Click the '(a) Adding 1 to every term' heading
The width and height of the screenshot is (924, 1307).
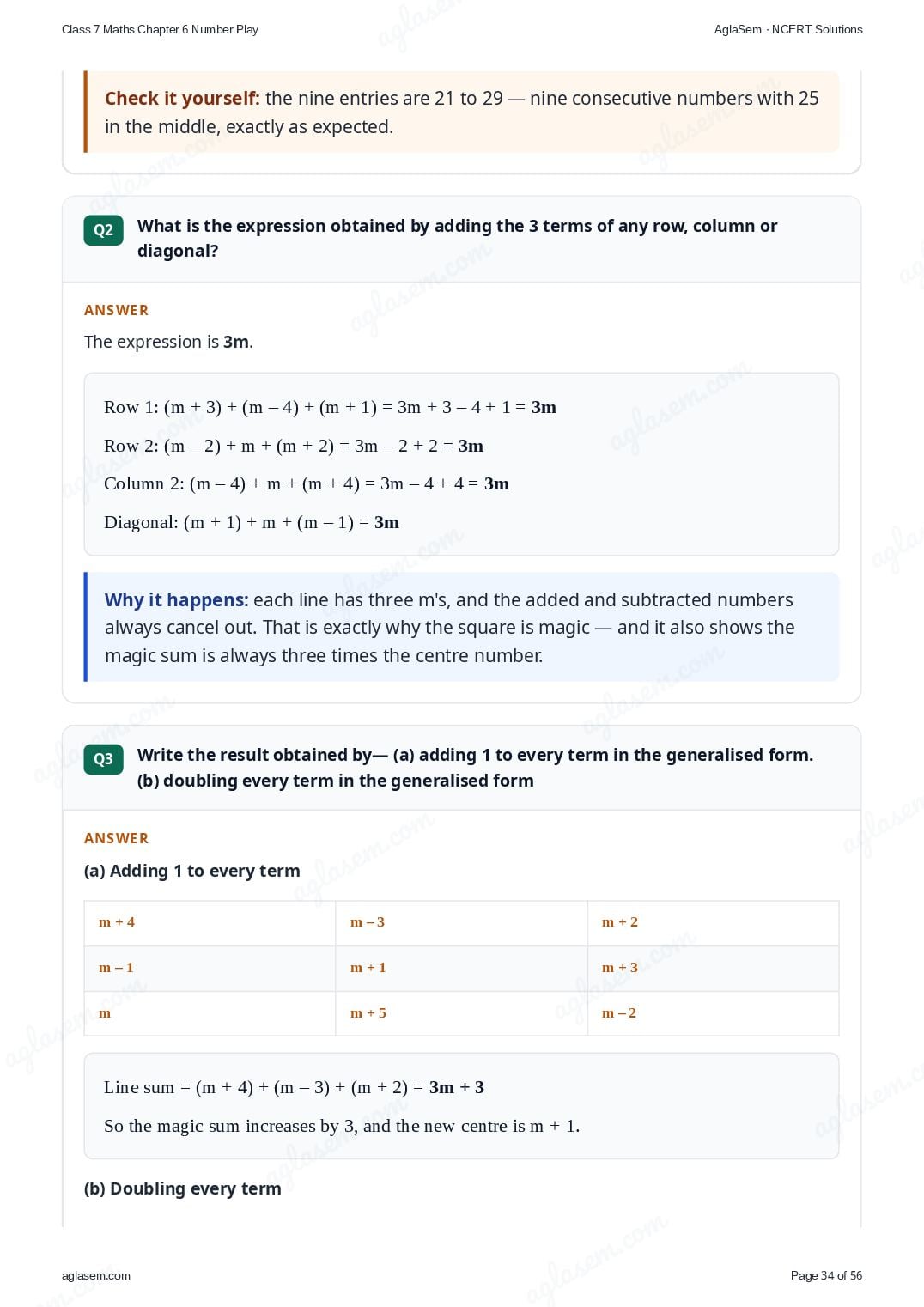pyautogui.click(x=192, y=871)
